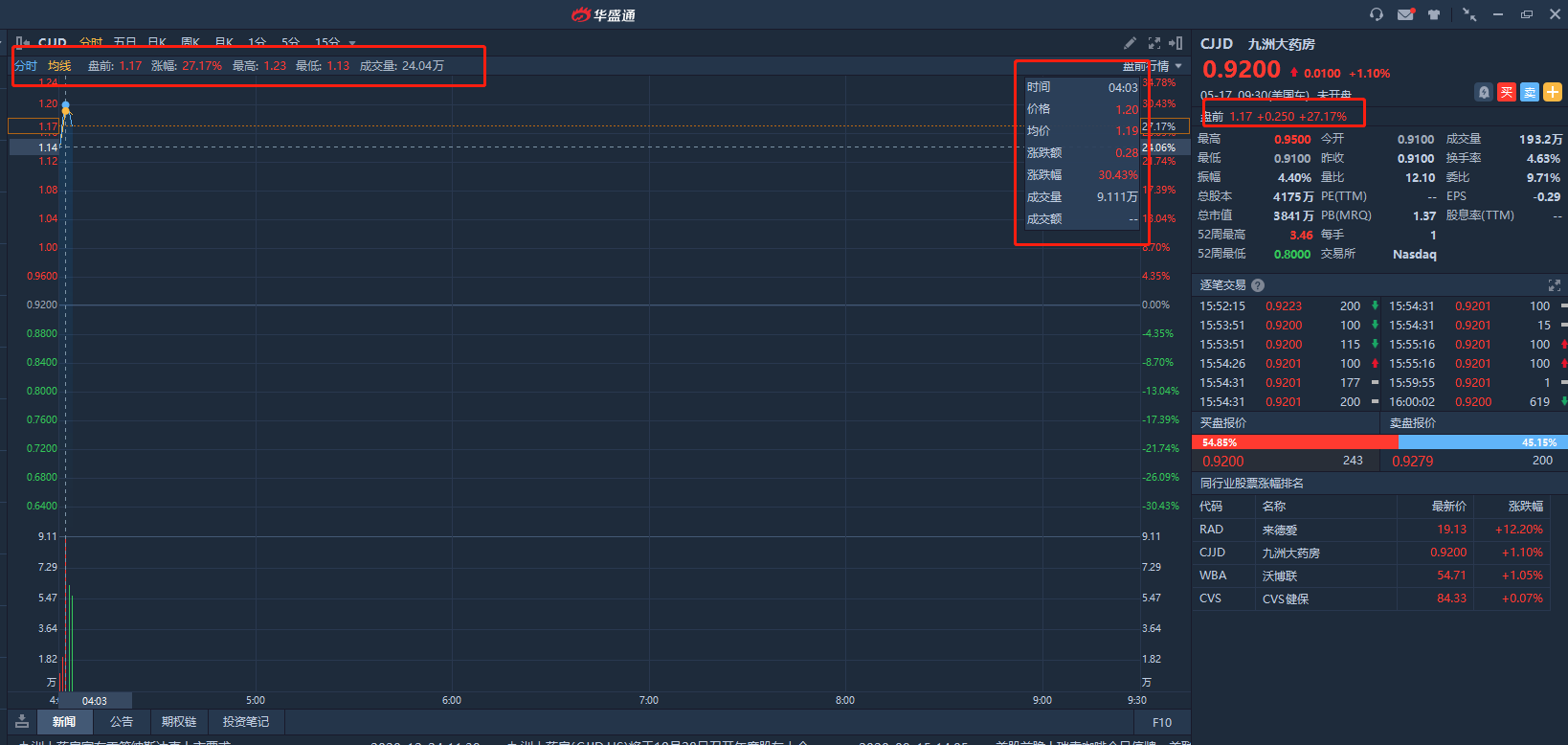Click the red 买 buy button
The height and width of the screenshot is (745, 1568).
click(x=1507, y=92)
